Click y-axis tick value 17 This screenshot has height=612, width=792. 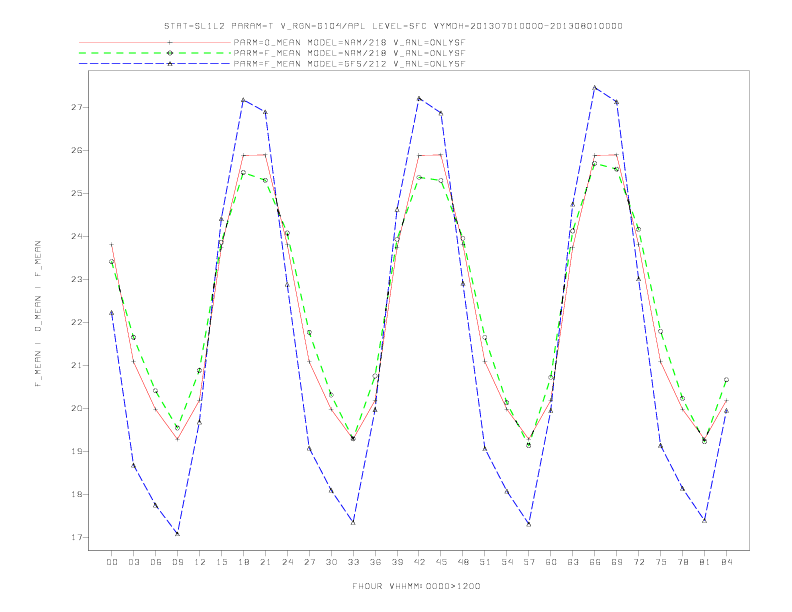click(x=76, y=537)
